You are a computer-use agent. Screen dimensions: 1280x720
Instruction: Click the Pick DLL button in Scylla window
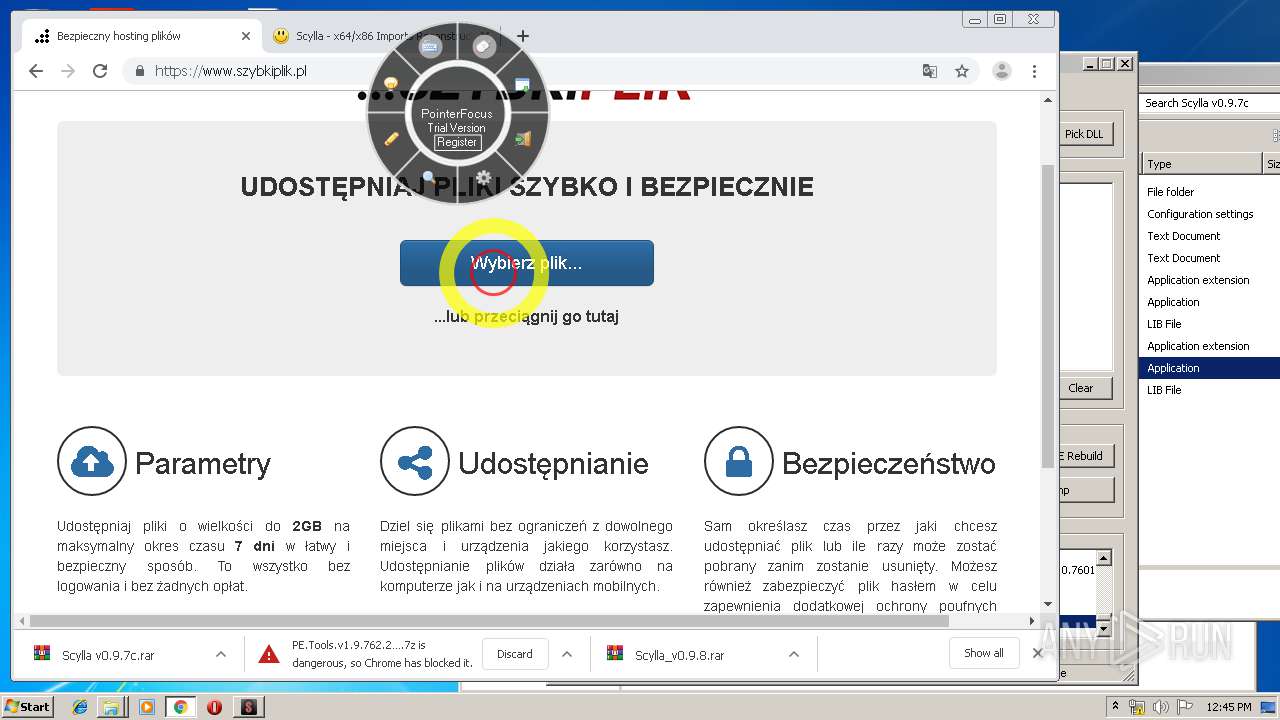[x=1084, y=134]
